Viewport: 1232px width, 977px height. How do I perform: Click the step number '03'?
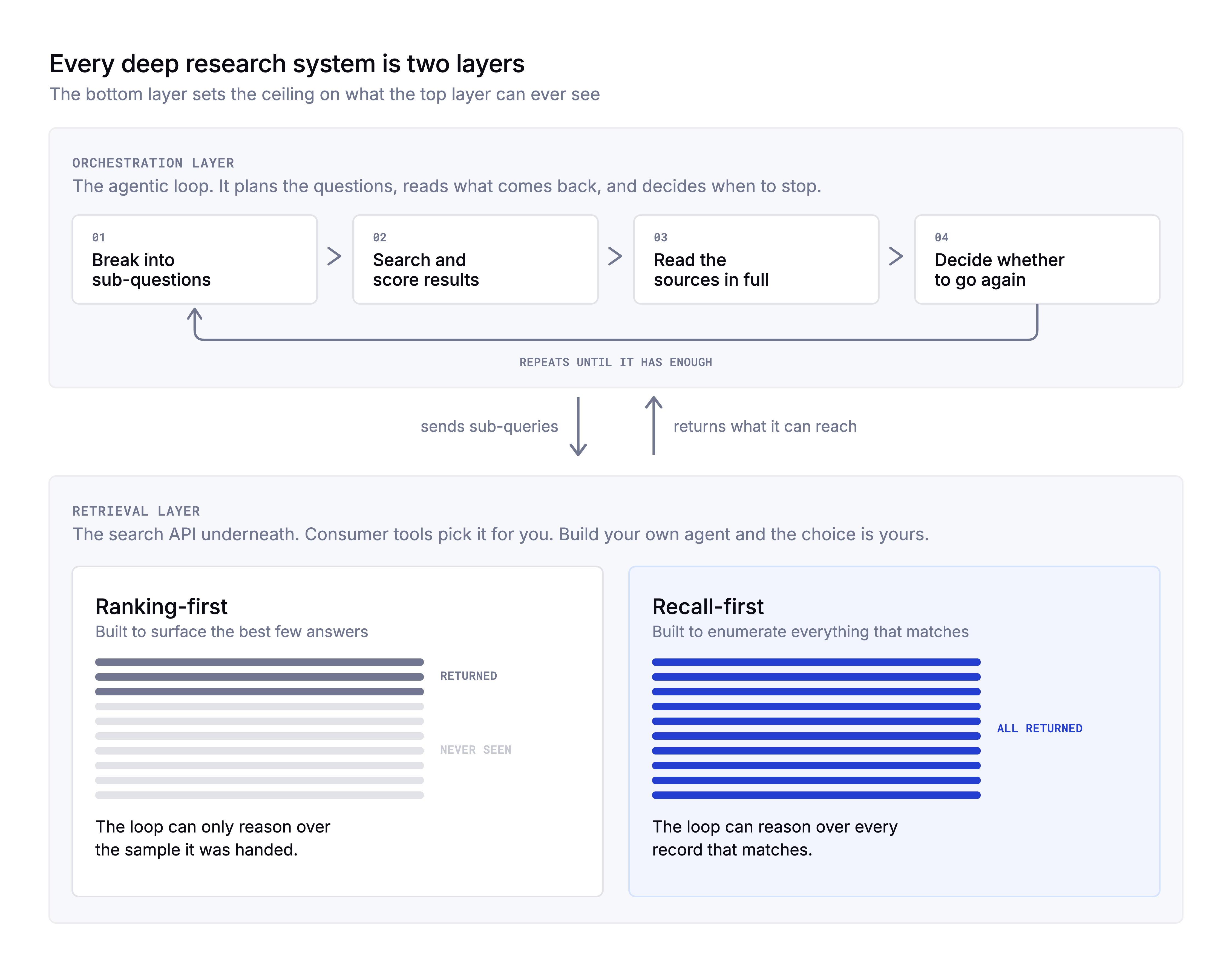click(661, 237)
